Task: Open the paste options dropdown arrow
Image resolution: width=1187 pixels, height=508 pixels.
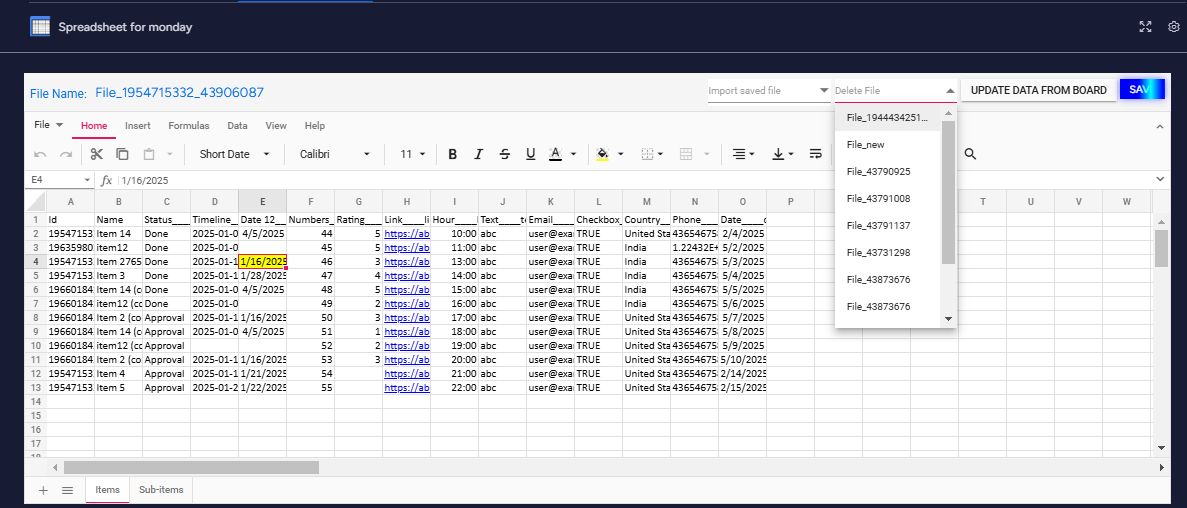Action: [x=170, y=154]
